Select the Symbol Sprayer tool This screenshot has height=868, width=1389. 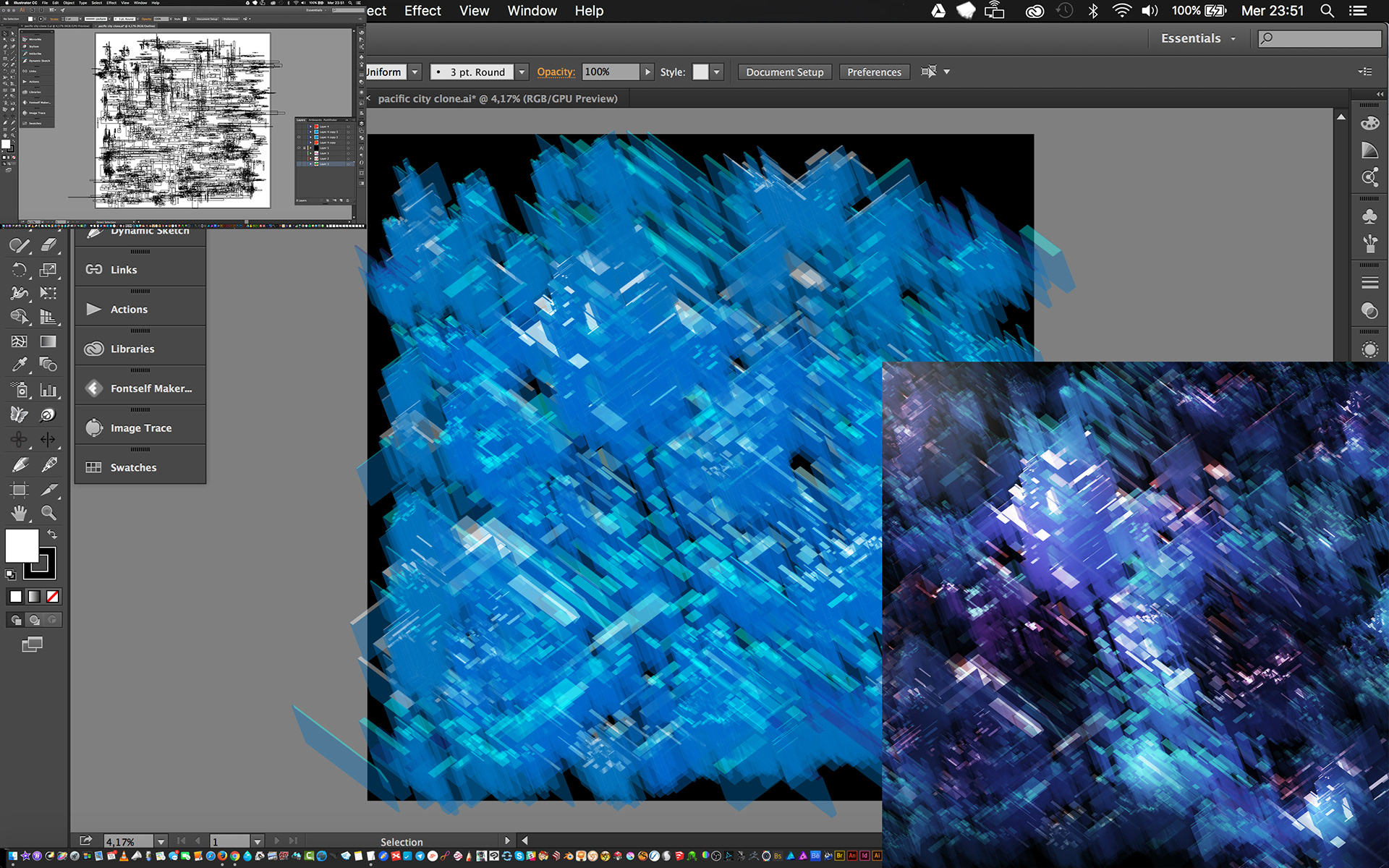20,390
